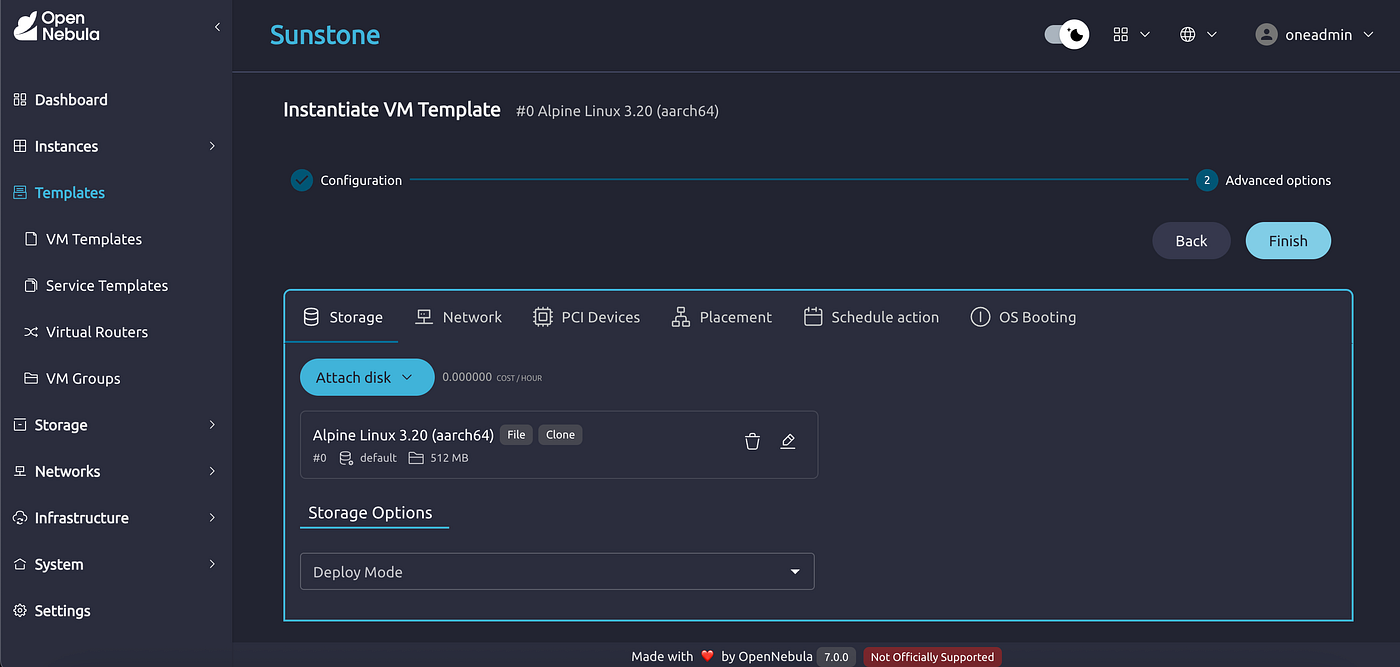The image size is (1400, 667).
Task: Expand the Networks sidebar section
Action: (212, 472)
